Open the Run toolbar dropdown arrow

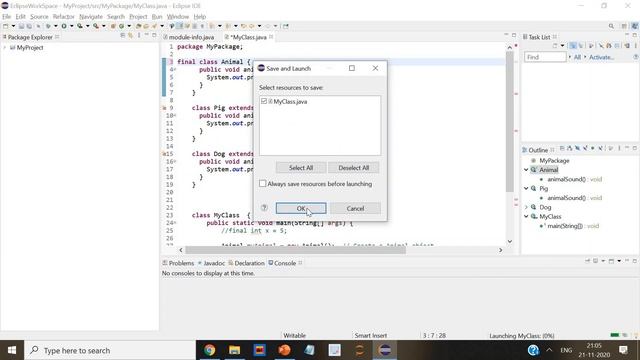(71, 26)
